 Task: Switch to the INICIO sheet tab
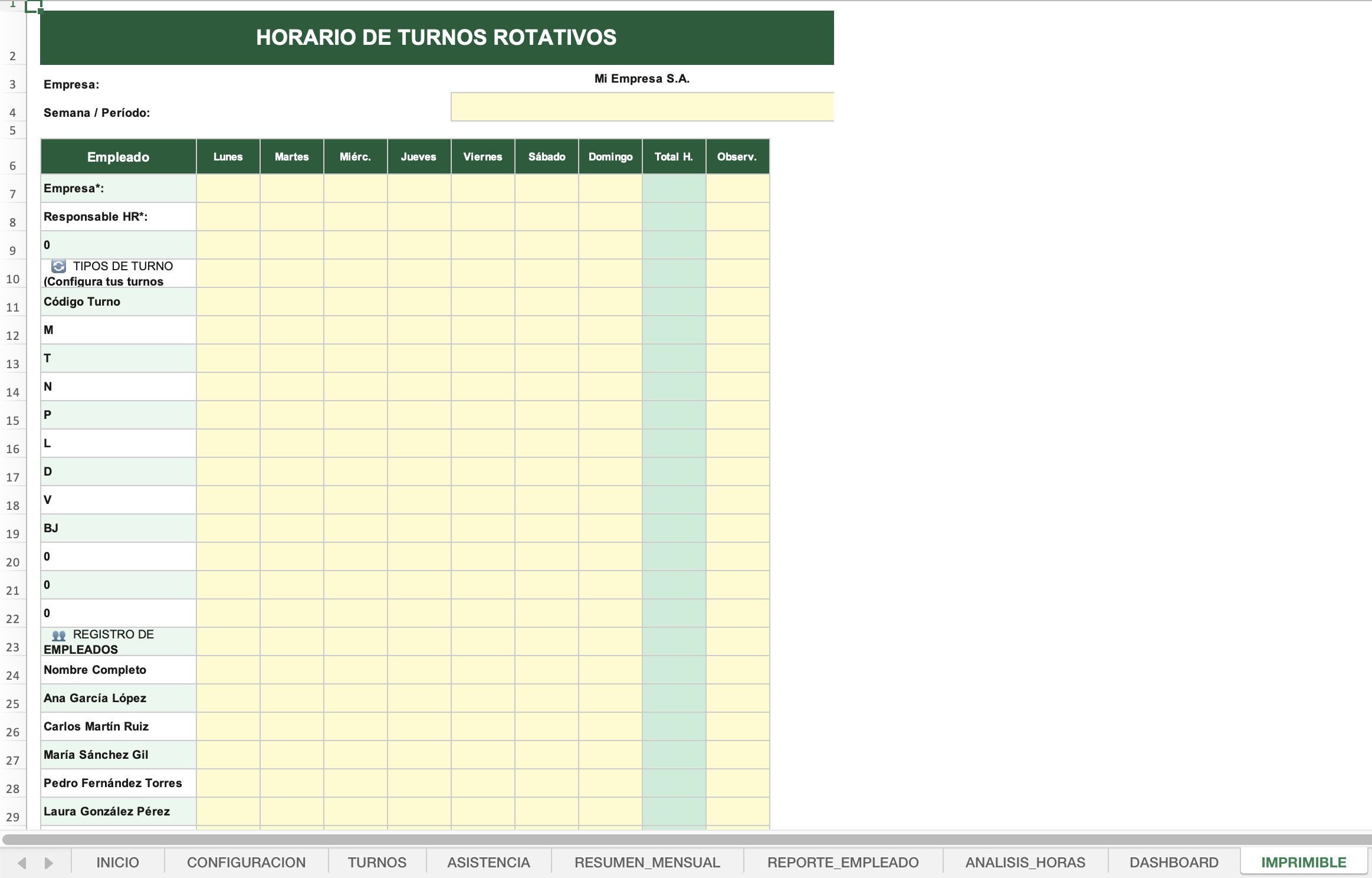[117, 862]
